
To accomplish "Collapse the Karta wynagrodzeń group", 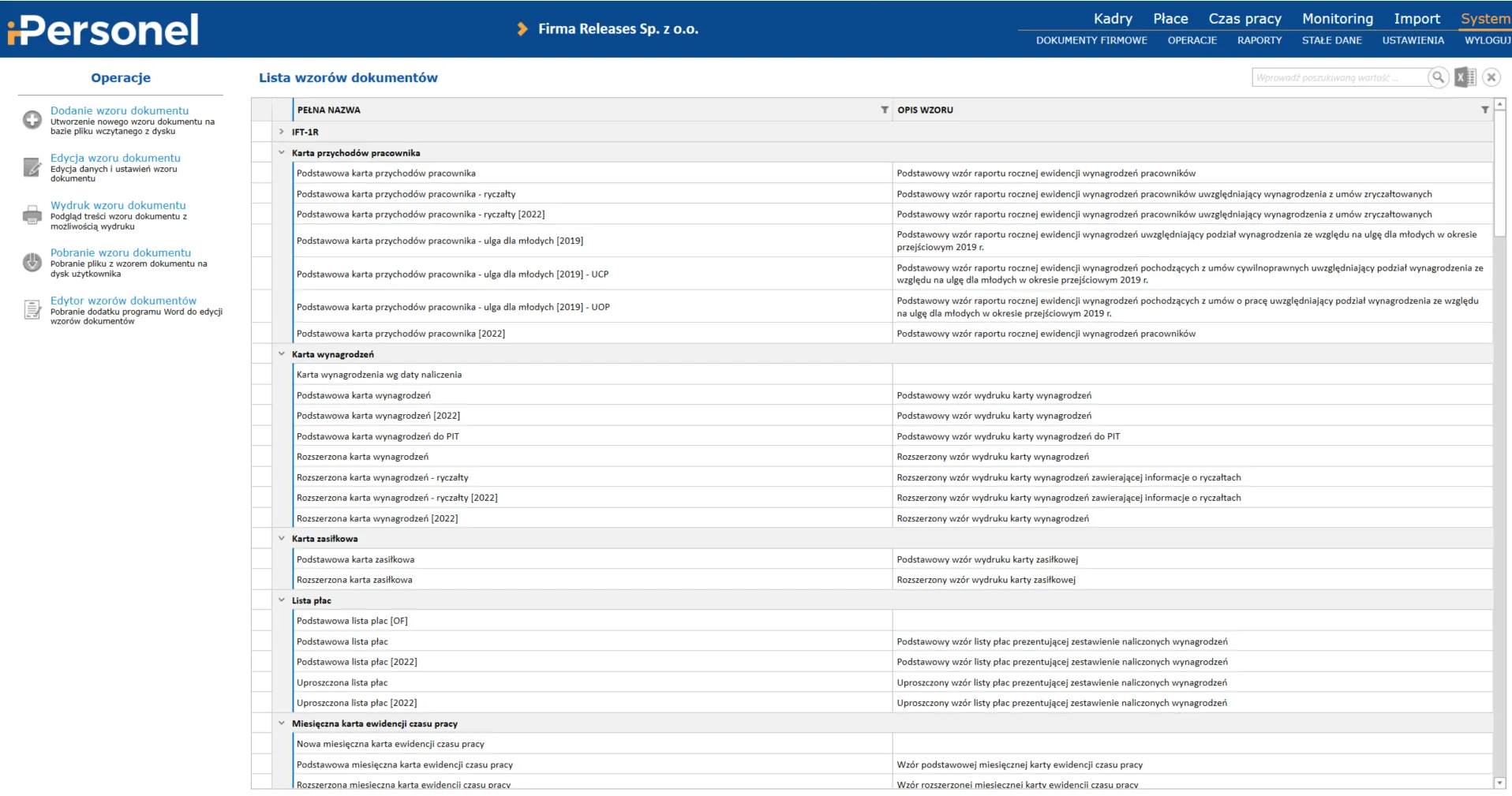I will point(282,354).
